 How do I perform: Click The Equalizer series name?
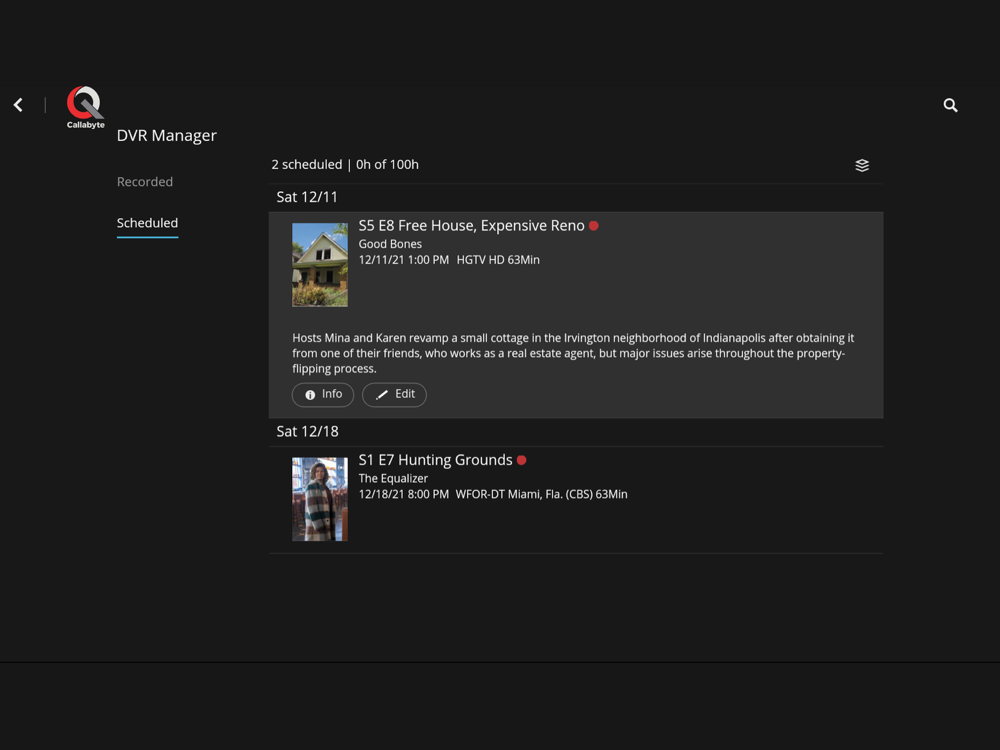[393, 478]
